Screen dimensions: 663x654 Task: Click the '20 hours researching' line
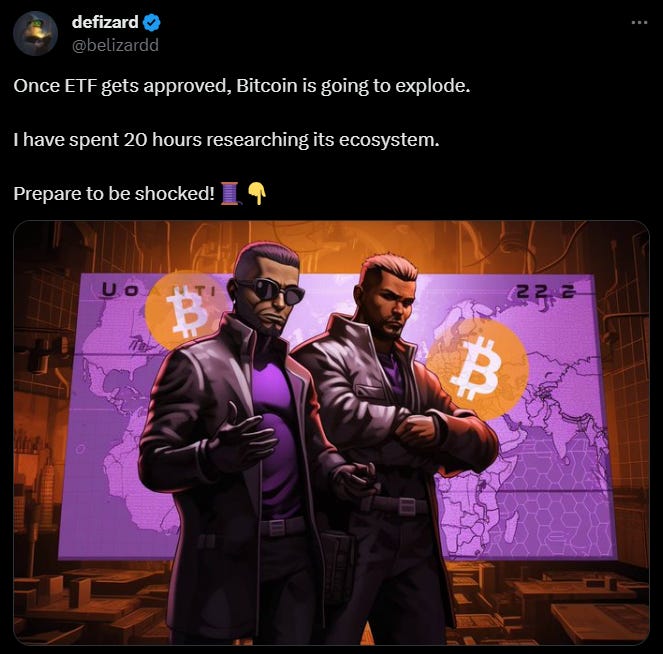pos(226,140)
